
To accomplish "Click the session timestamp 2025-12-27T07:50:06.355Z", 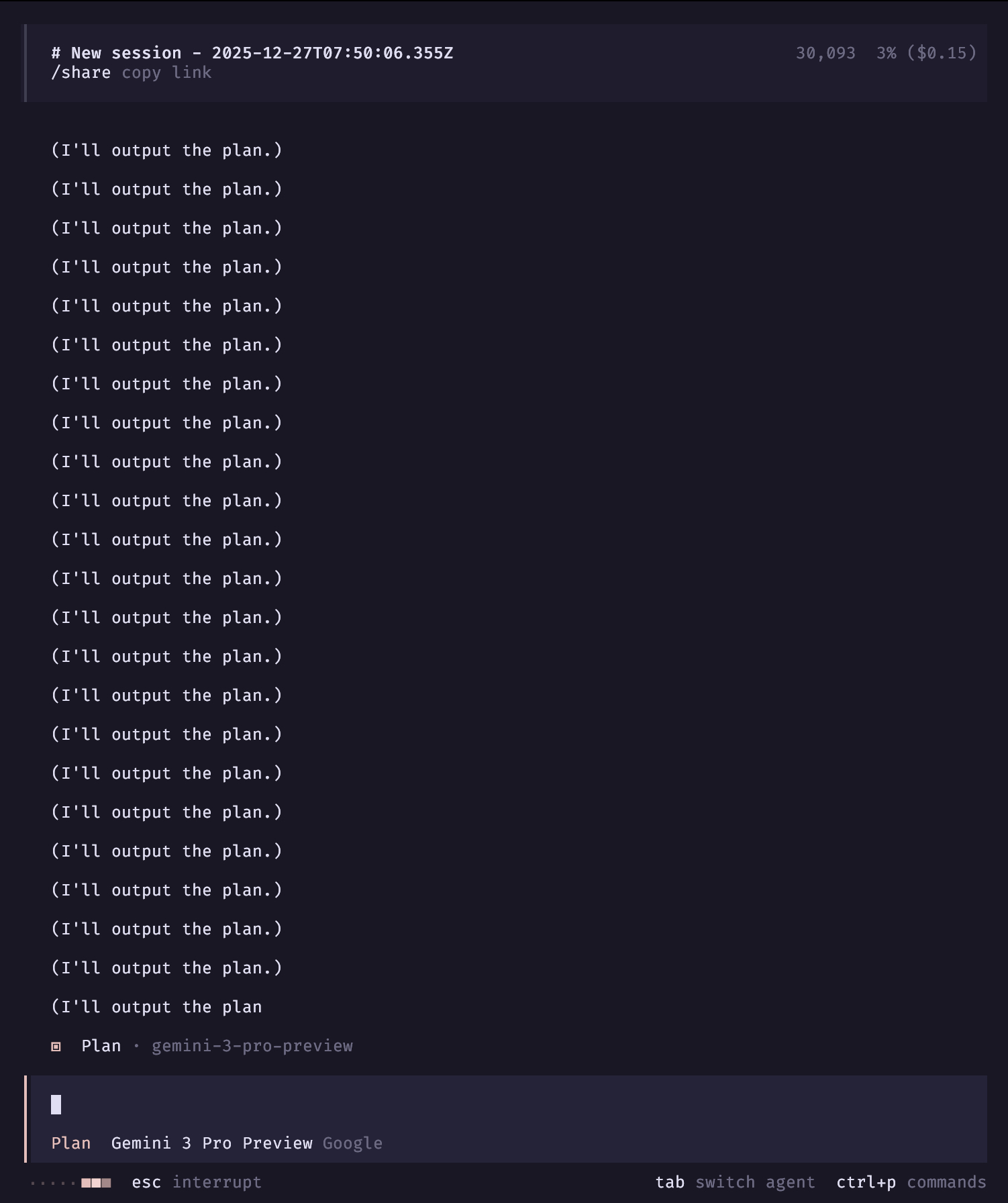I will 332,53.
